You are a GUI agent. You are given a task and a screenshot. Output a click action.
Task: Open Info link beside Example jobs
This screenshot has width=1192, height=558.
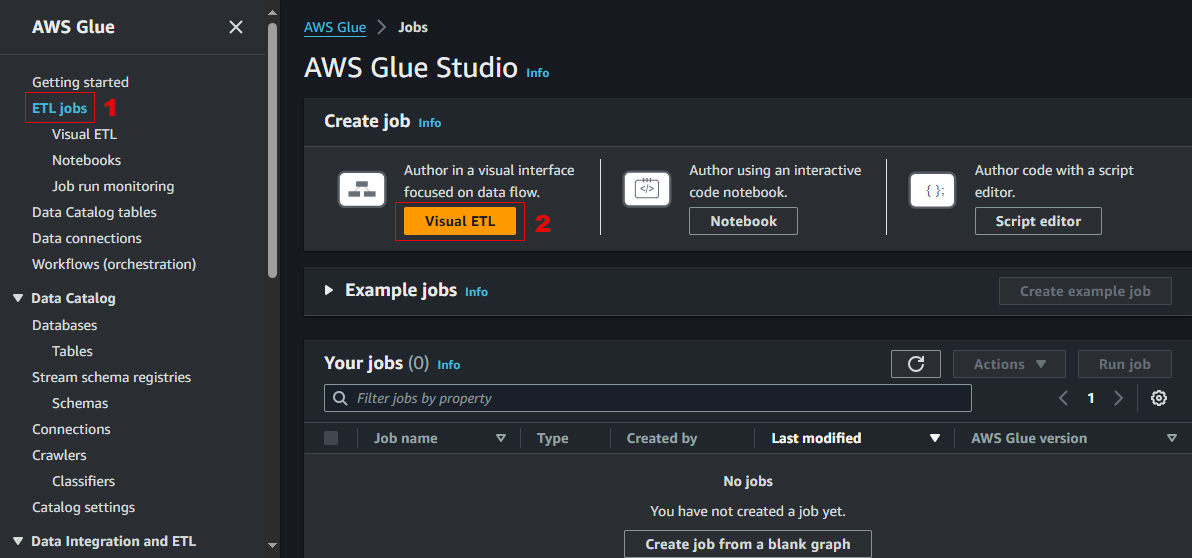coord(477,292)
